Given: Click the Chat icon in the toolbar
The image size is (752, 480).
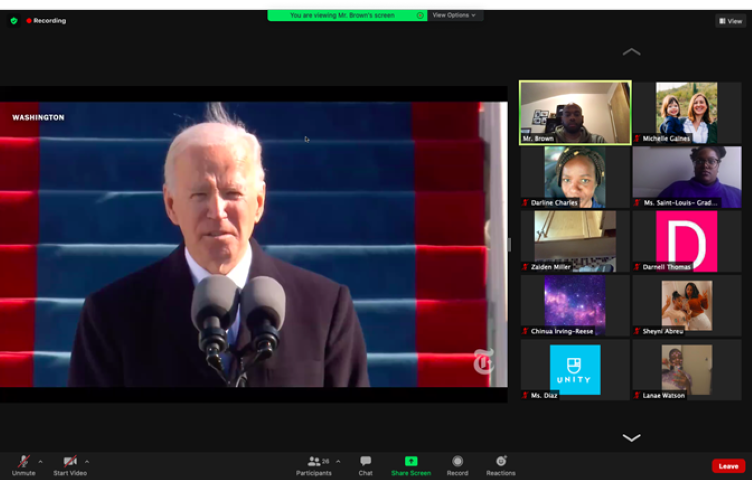Looking at the screenshot, I should (366, 465).
